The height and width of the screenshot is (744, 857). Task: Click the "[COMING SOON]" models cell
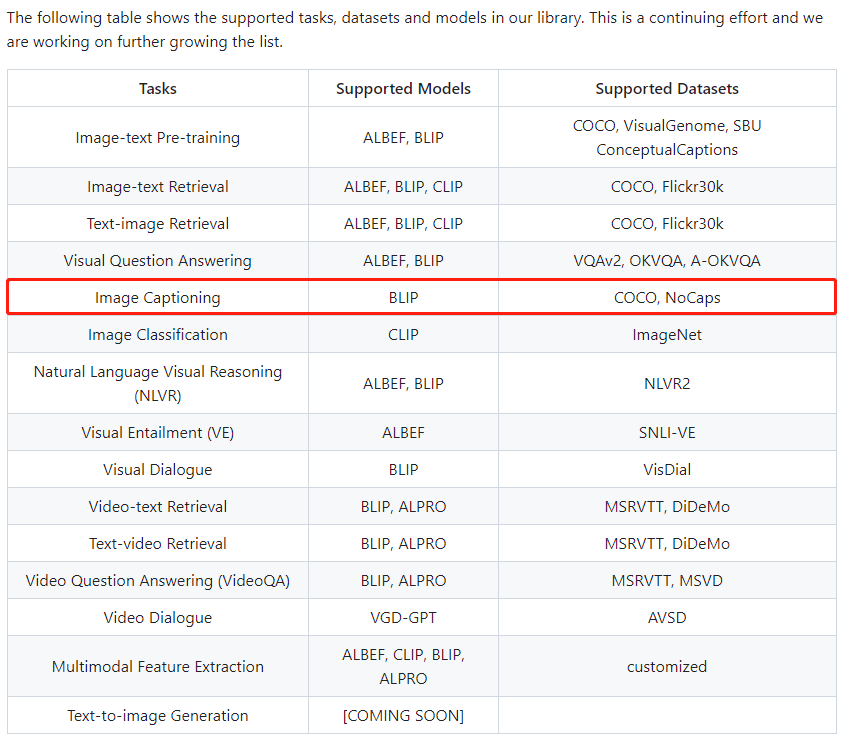click(x=403, y=716)
